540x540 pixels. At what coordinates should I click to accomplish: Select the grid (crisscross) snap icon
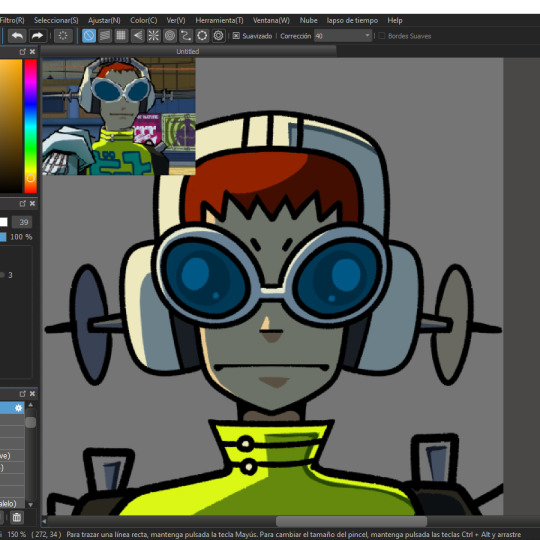click(x=121, y=36)
